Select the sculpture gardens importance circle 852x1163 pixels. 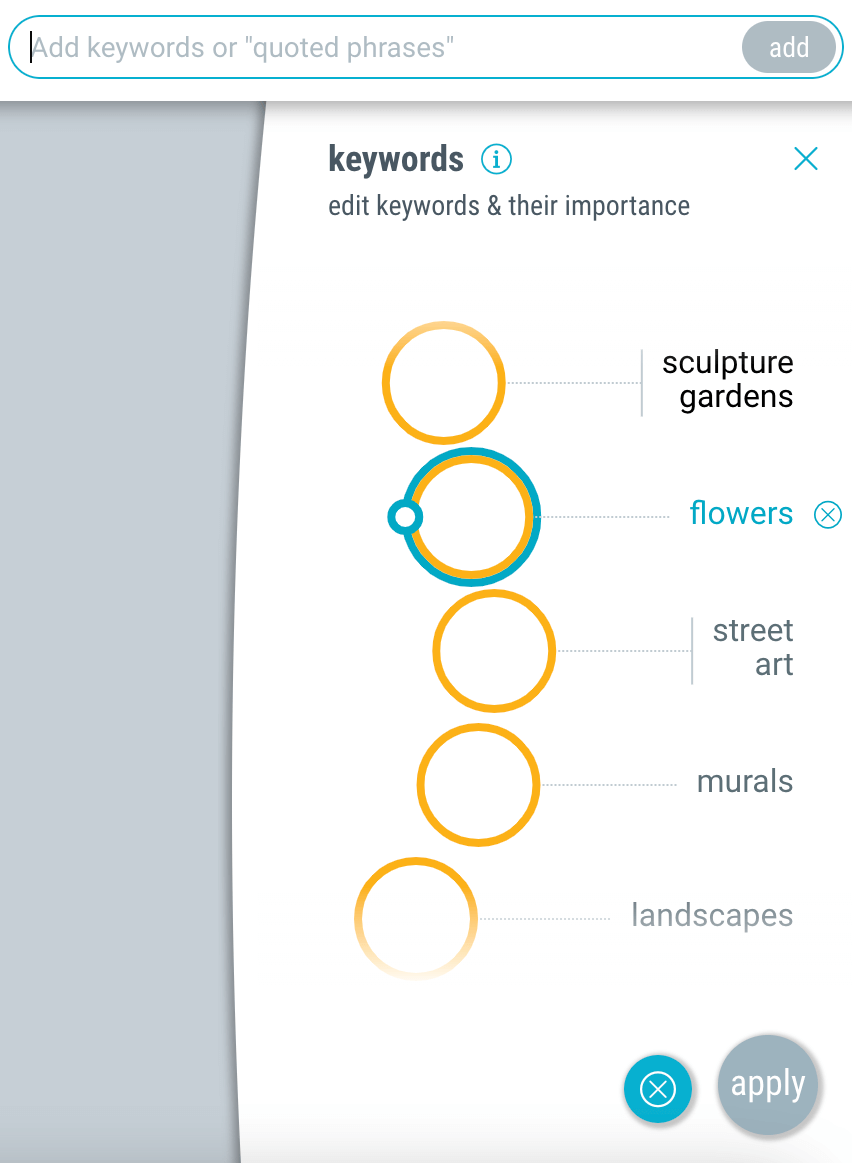pos(443,383)
